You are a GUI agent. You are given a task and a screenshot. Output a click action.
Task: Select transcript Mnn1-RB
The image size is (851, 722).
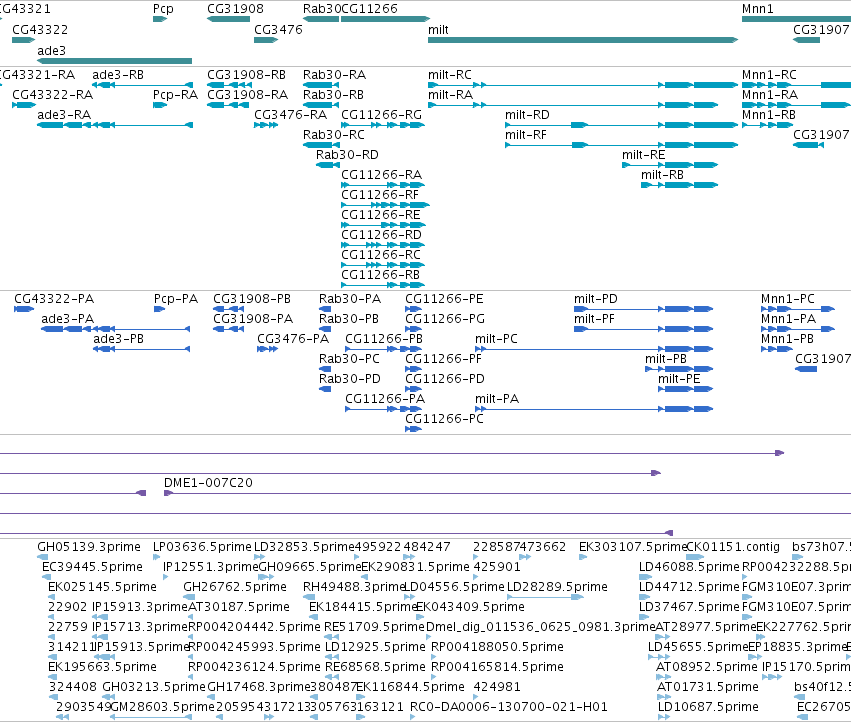point(769,115)
